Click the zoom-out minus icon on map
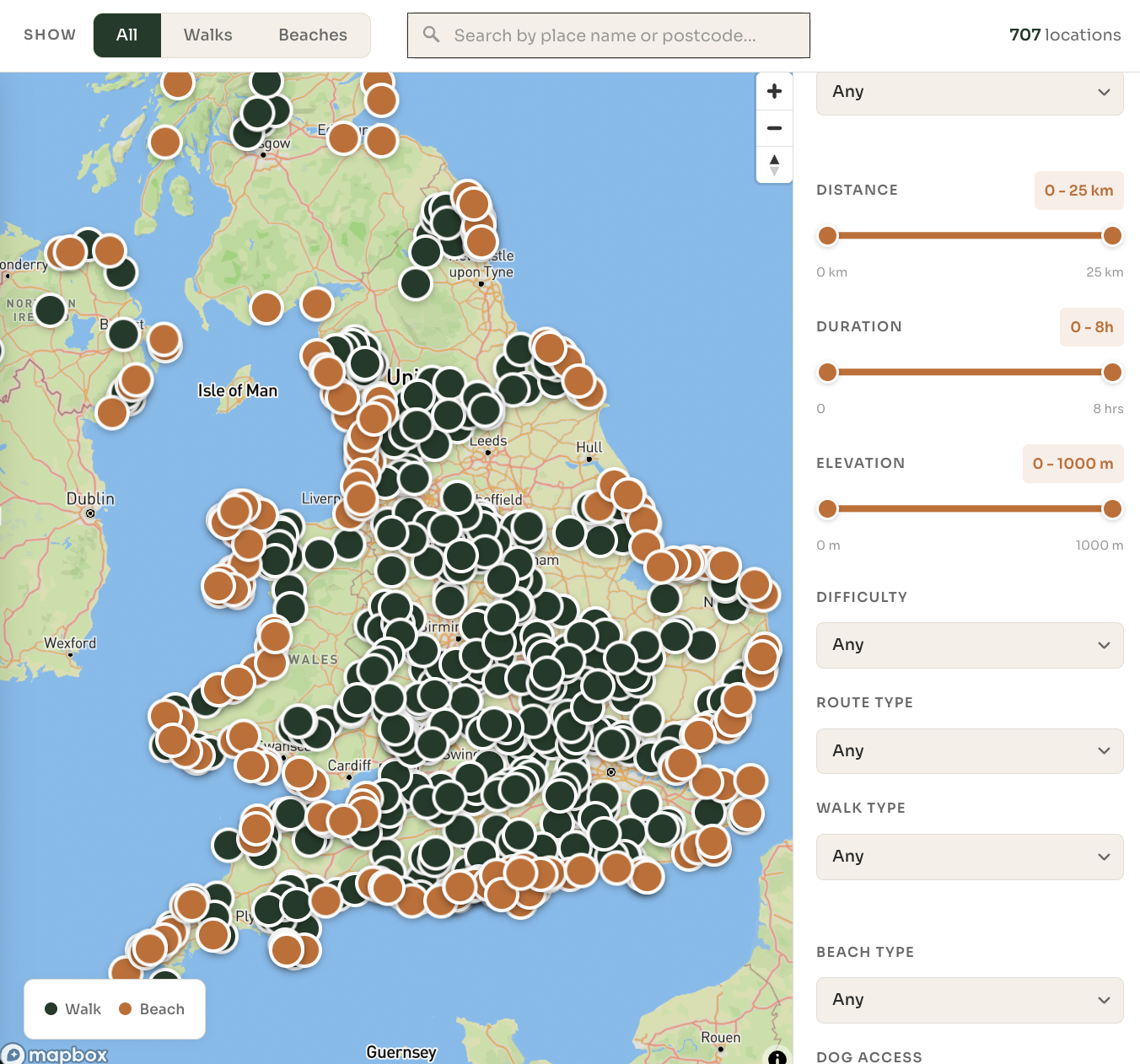The height and width of the screenshot is (1064, 1140). pos(774,127)
